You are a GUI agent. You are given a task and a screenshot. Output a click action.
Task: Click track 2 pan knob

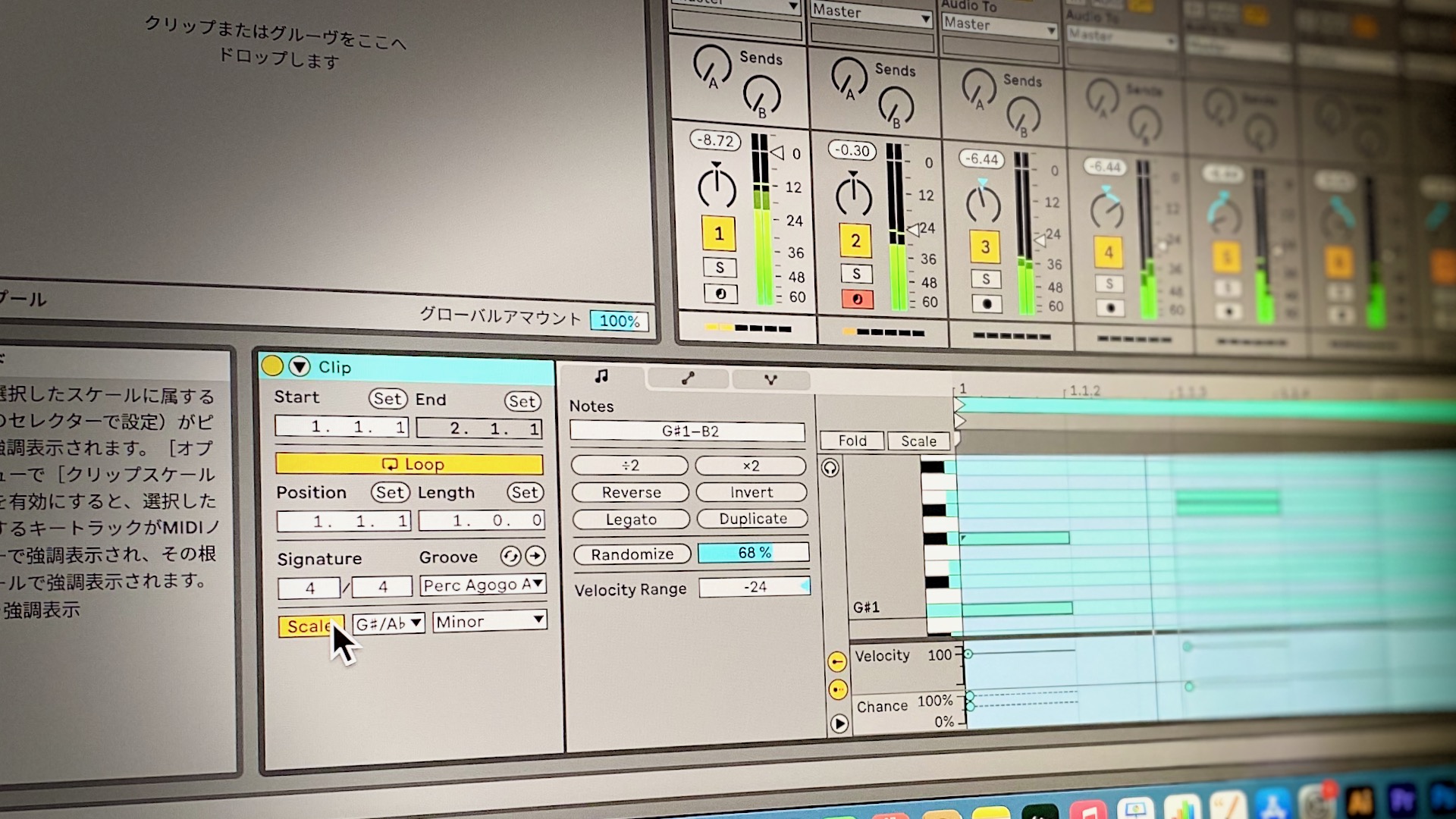[x=854, y=196]
